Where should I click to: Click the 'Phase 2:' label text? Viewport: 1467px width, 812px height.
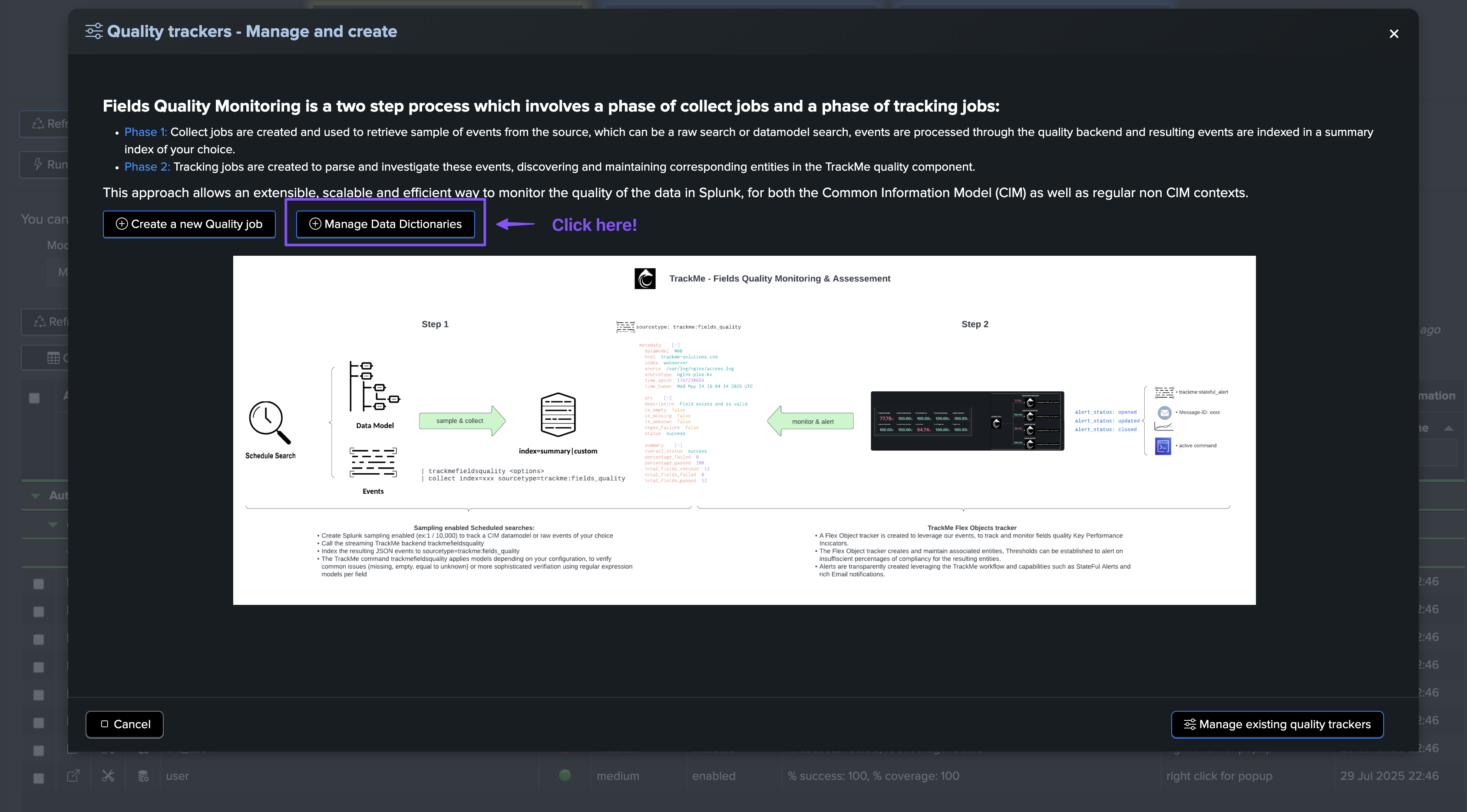pyautogui.click(x=147, y=167)
